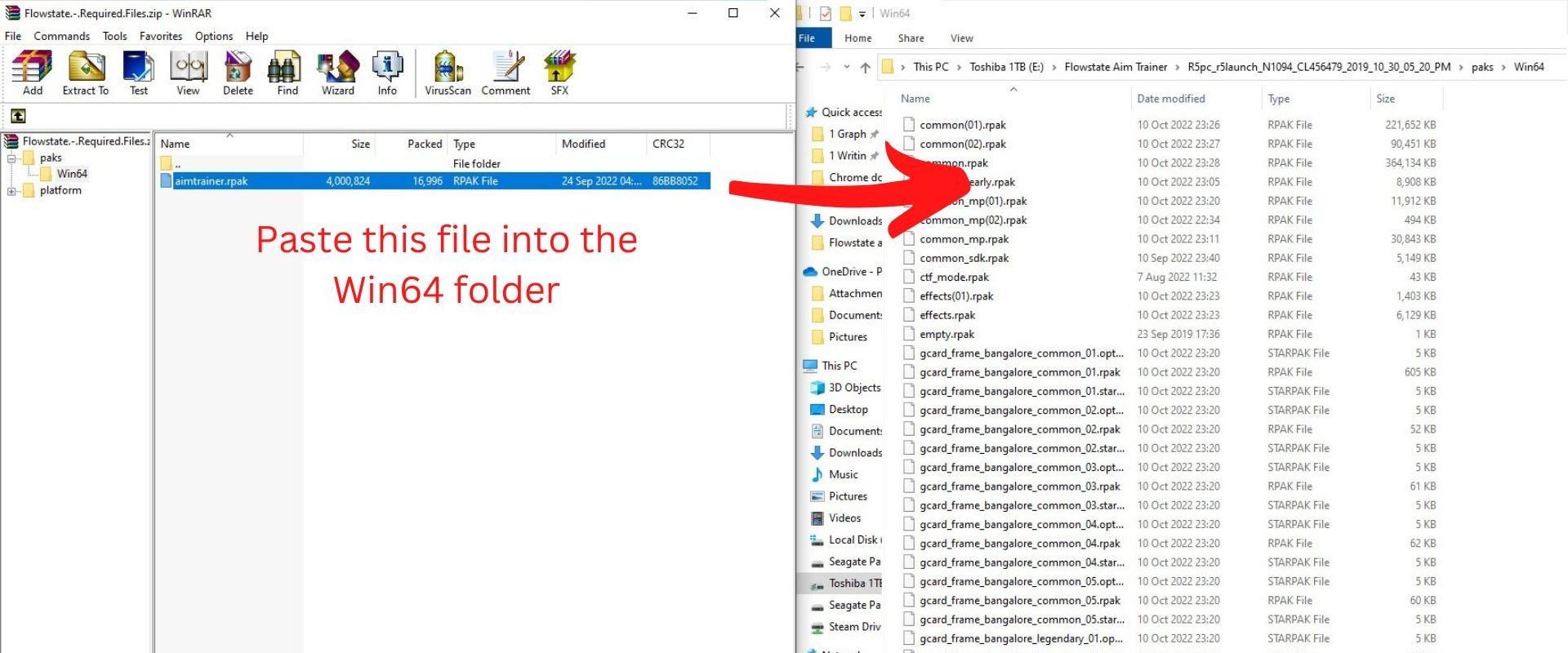Click the Delete toolbar icon

(238, 73)
